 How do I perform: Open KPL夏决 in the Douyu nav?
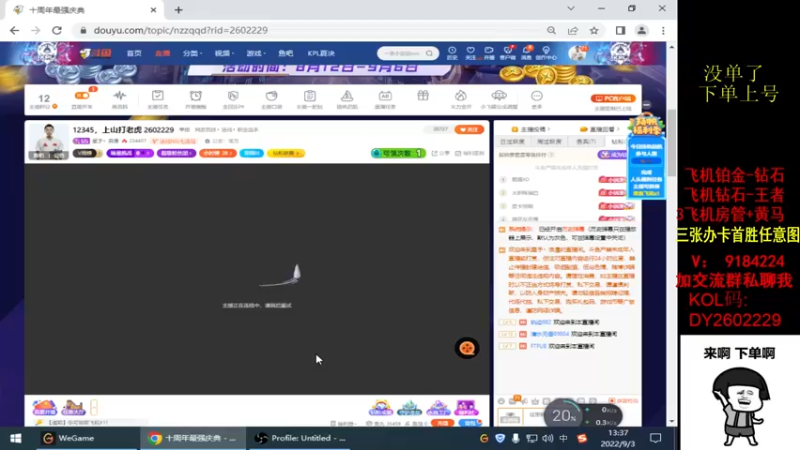(321, 53)
